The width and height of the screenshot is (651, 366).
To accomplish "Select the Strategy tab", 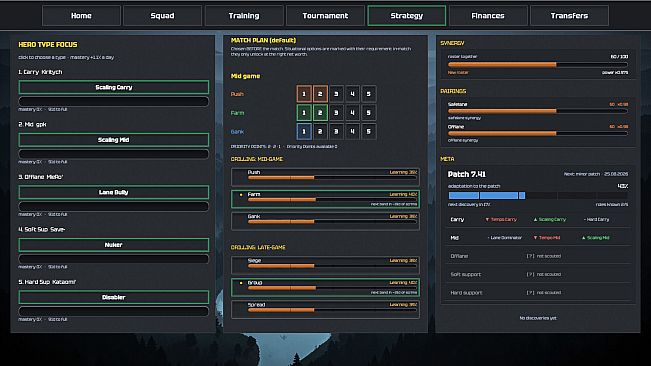I will tap(407, 16).
